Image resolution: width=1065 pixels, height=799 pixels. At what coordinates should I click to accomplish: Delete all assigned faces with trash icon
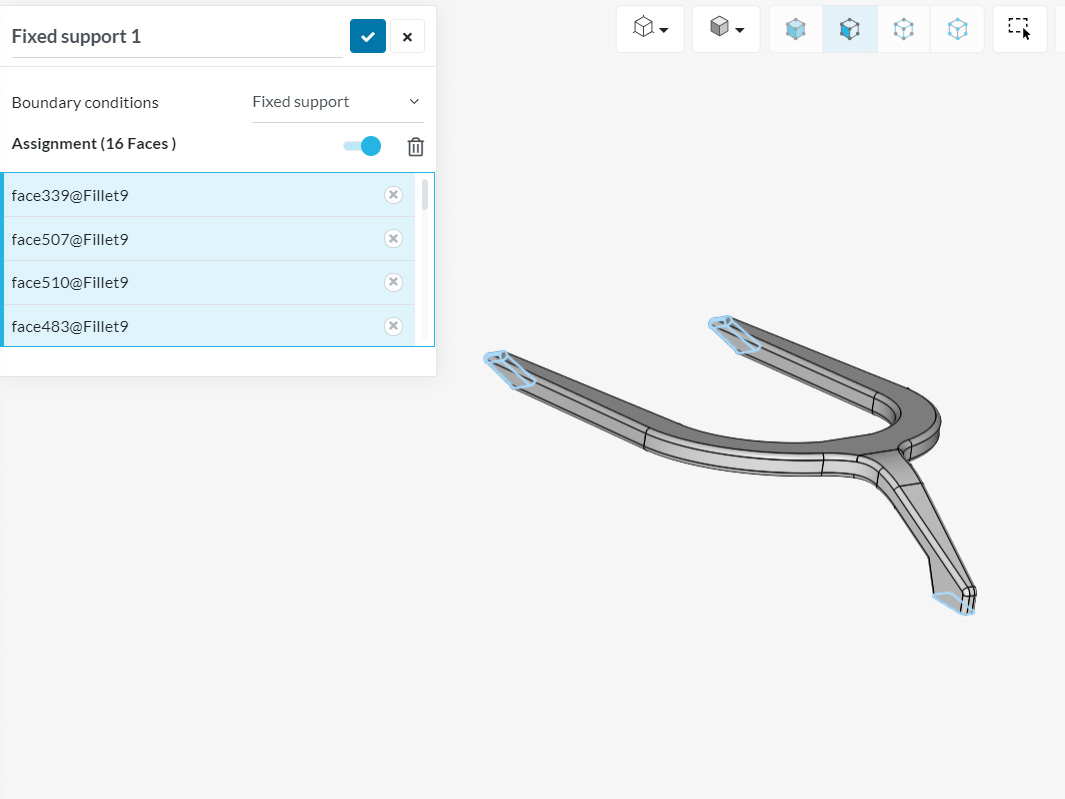(416, 146)
